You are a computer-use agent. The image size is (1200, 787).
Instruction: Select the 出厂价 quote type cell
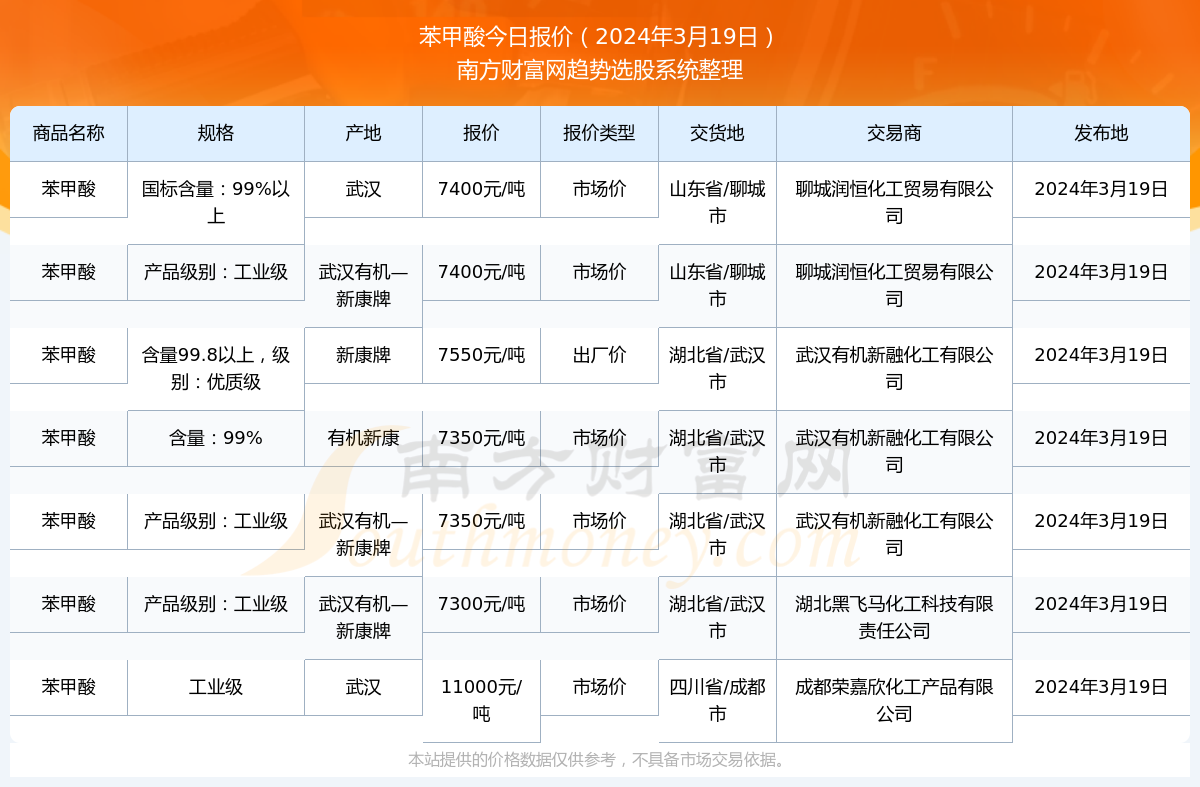[x=600, y=355]
